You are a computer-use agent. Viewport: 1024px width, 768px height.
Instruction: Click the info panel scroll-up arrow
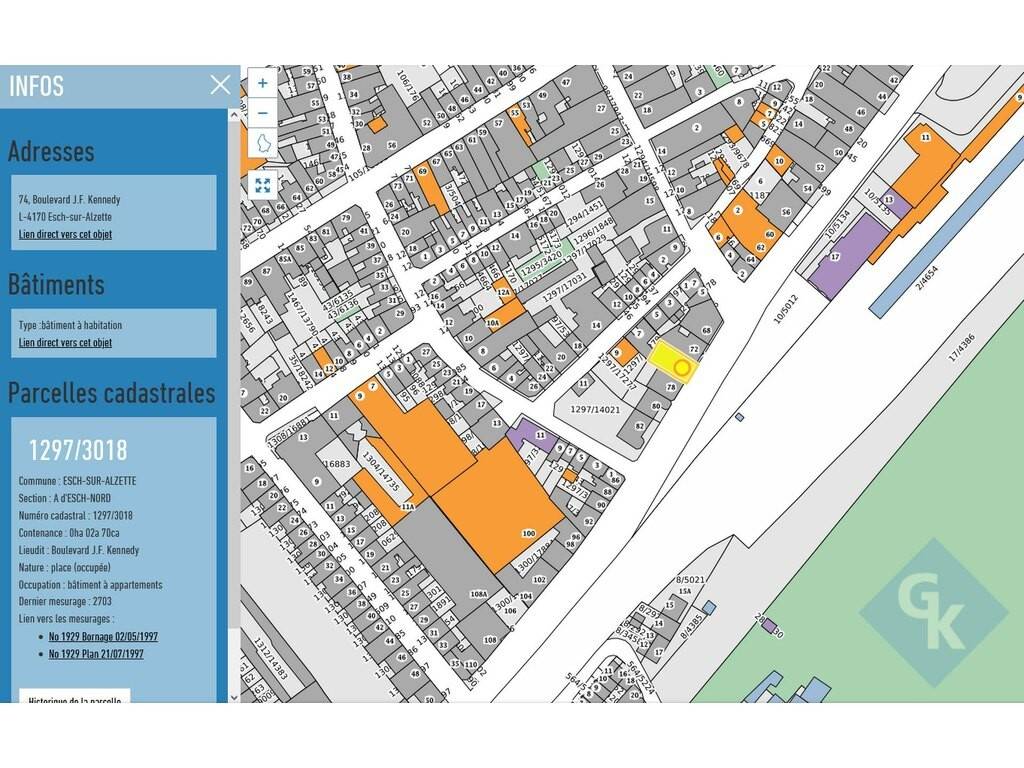click(x=236, y=115)
